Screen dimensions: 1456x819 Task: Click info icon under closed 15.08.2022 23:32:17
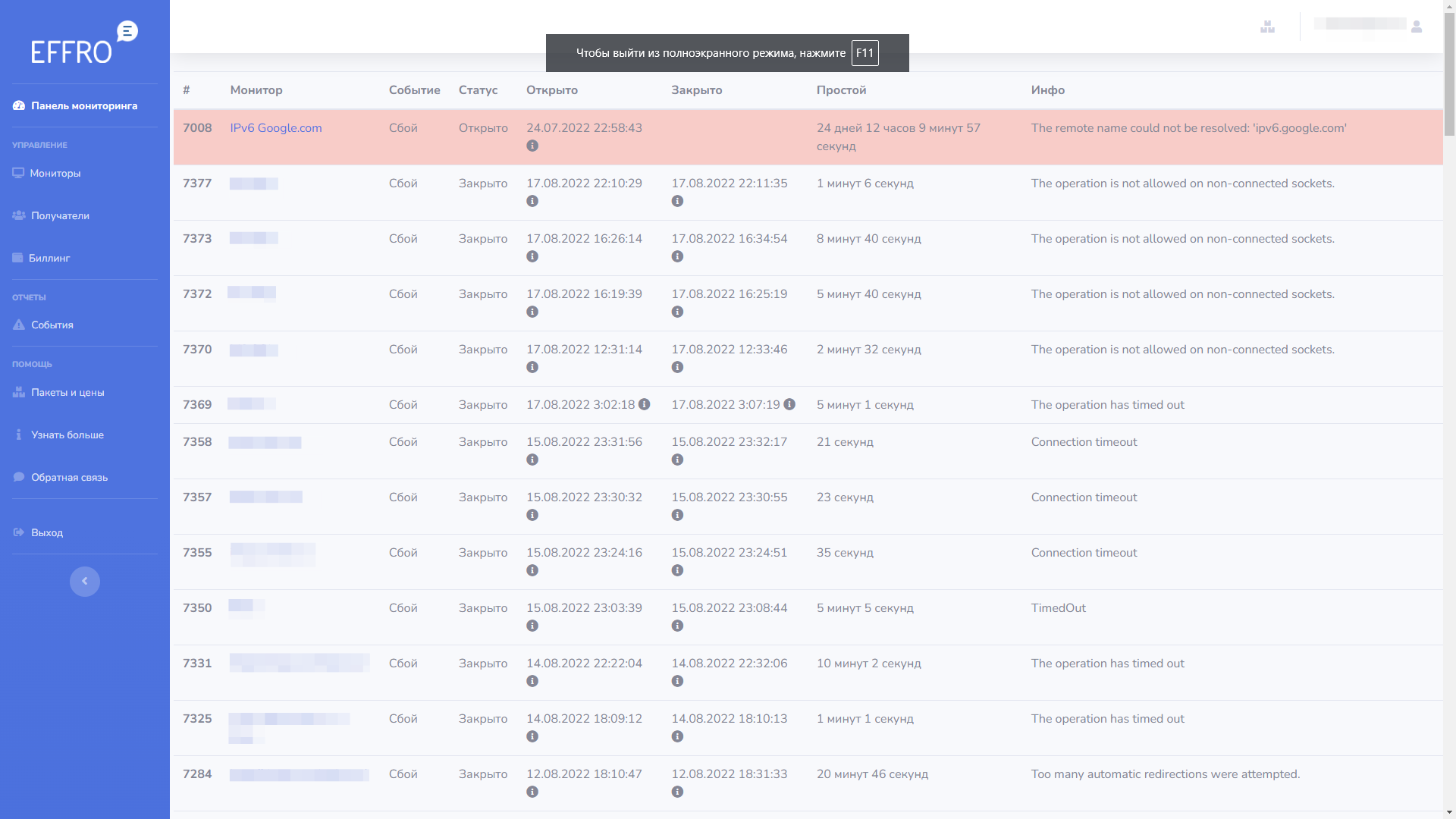[677, 460]
